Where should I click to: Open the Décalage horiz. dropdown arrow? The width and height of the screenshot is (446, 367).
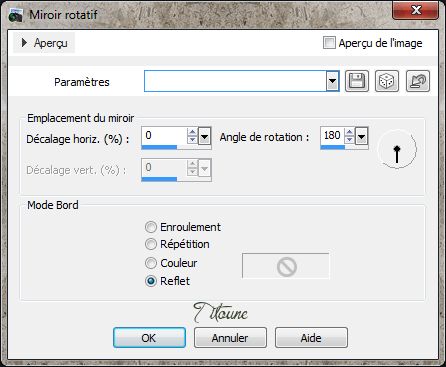pos(204,136)
